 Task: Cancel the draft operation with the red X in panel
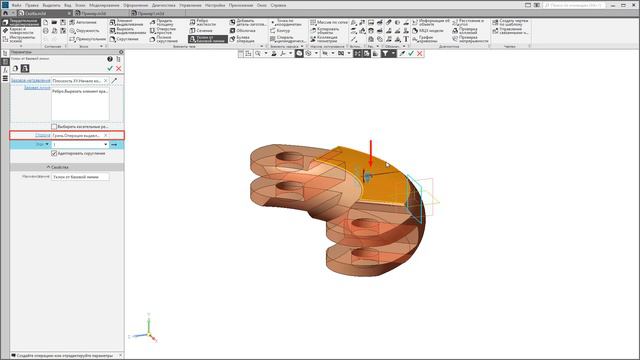(118, 69)
